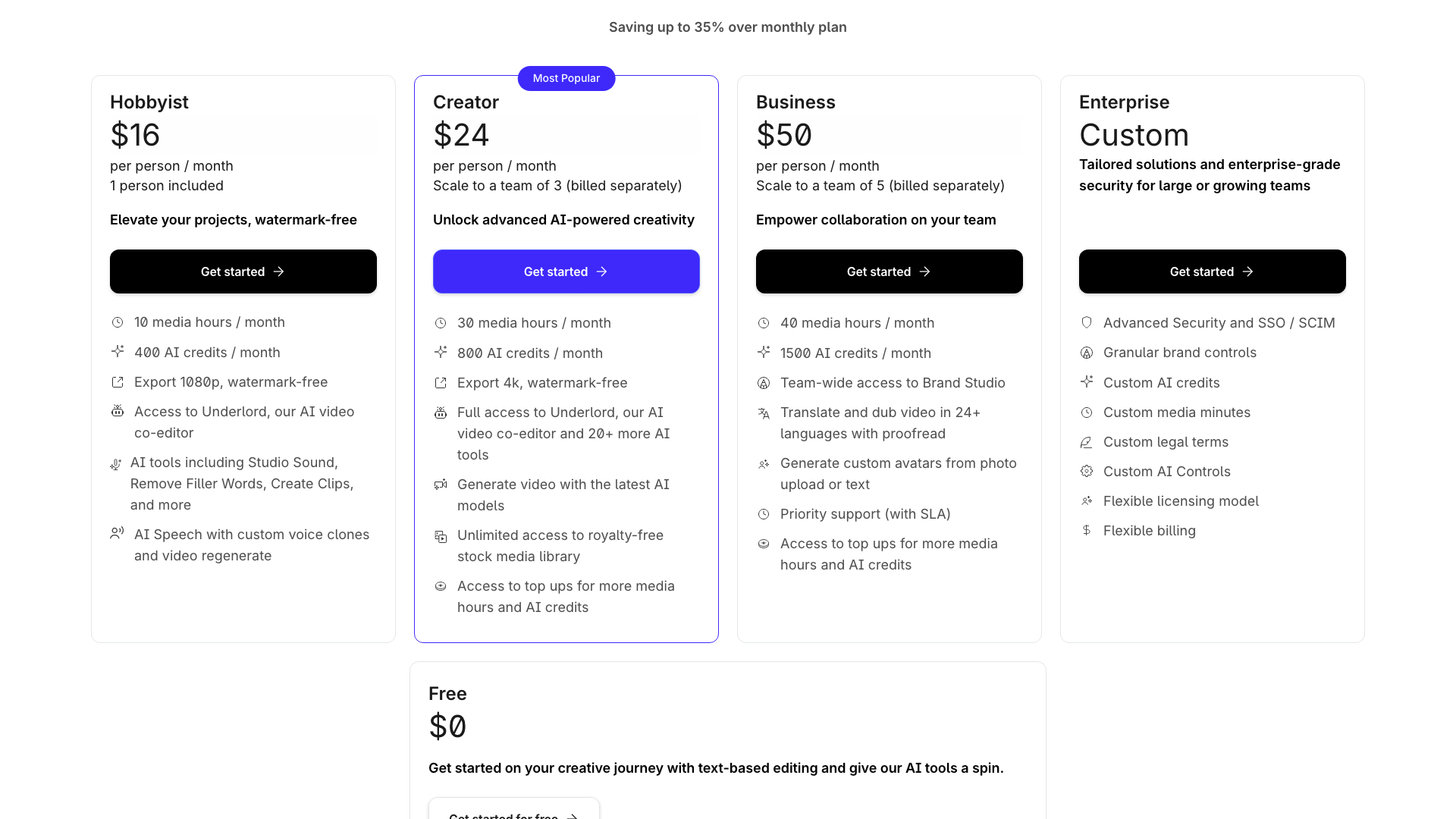Click the brand icon next to "Granular brand controls"
This screenshot has height=819, width=1456.
point(1087,352)
